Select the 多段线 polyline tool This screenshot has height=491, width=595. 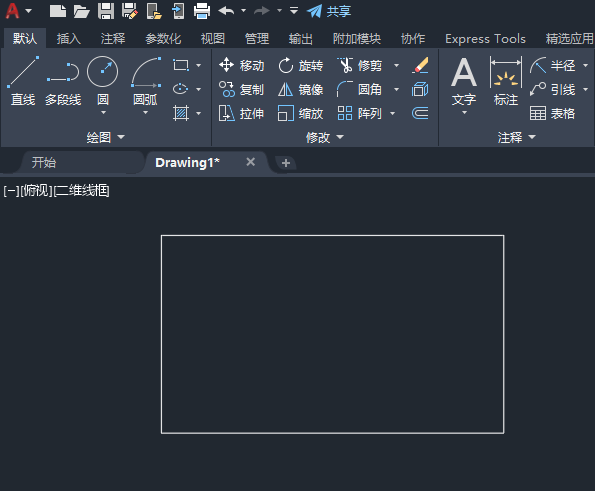63,80
